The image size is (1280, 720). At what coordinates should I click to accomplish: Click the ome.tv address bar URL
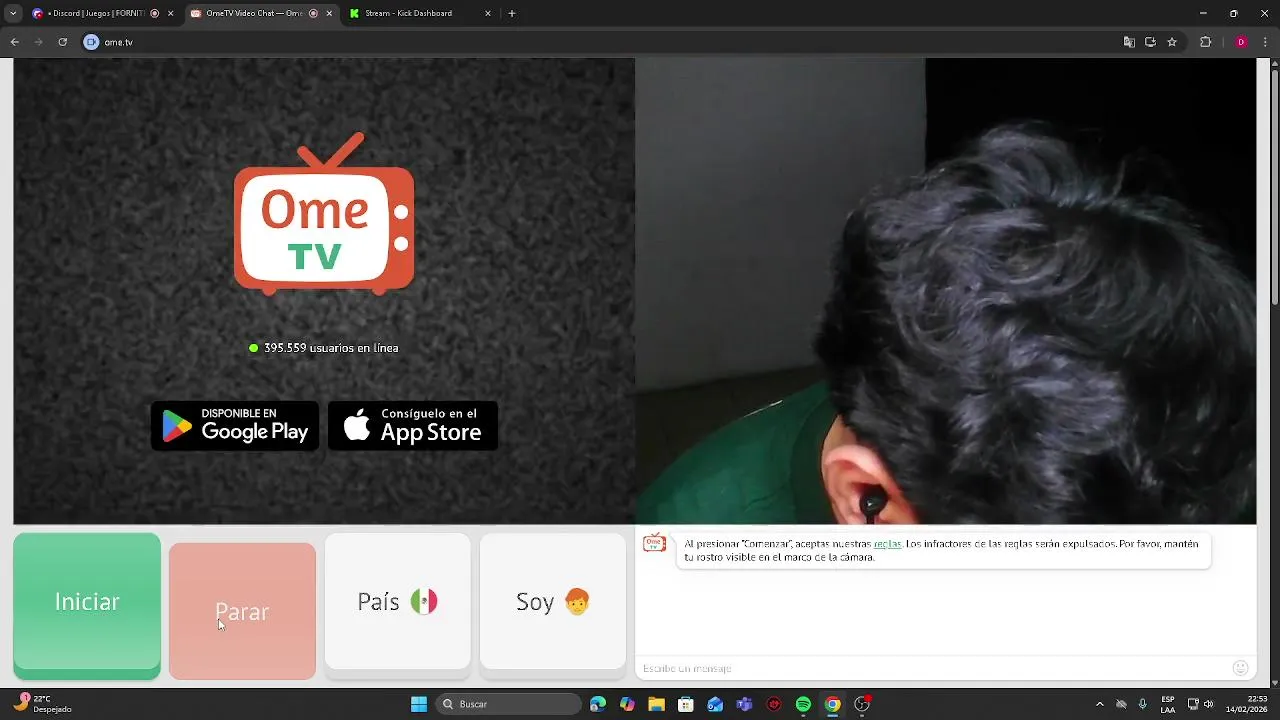[118, 42]
